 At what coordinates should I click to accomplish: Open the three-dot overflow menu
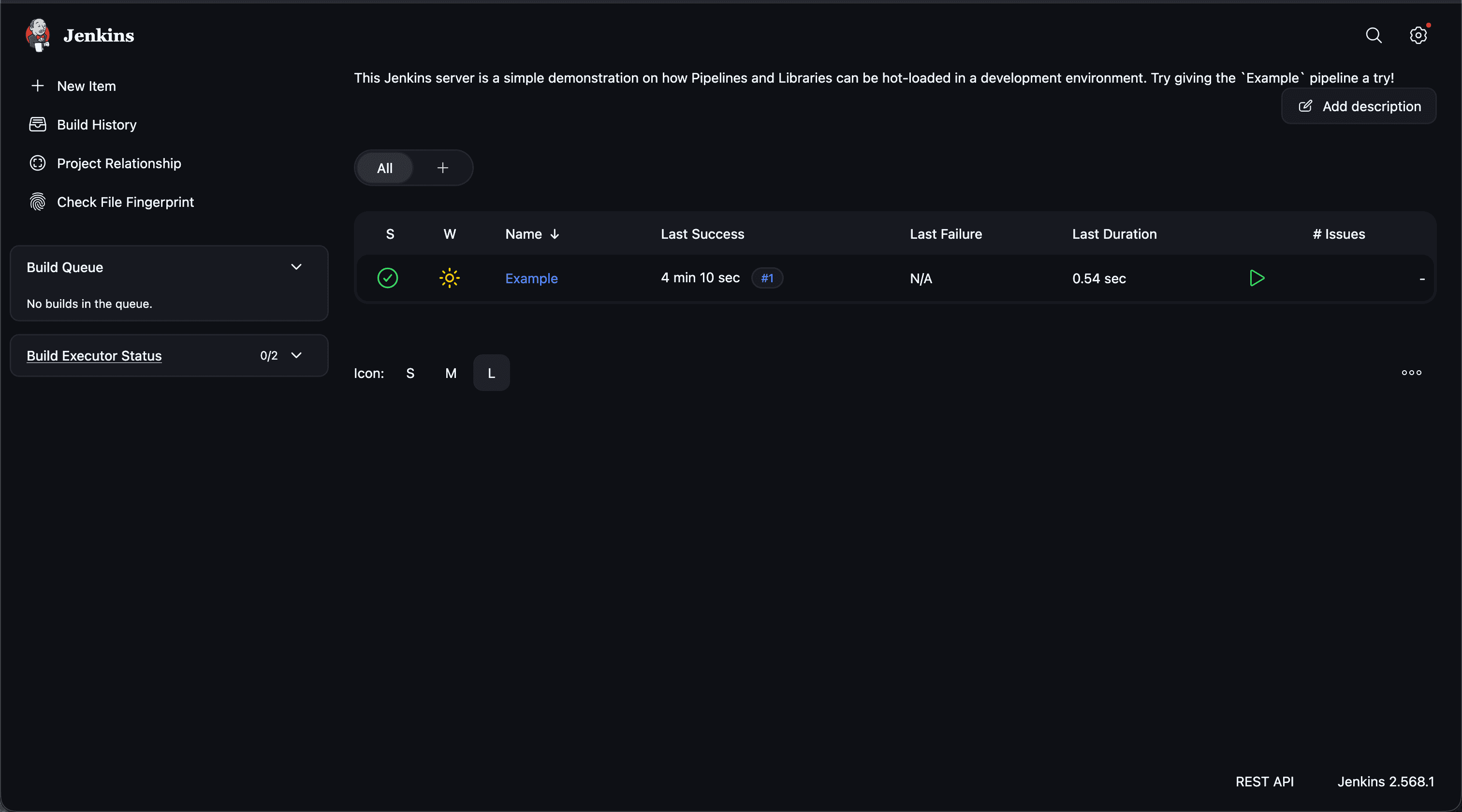point(1412,373)
